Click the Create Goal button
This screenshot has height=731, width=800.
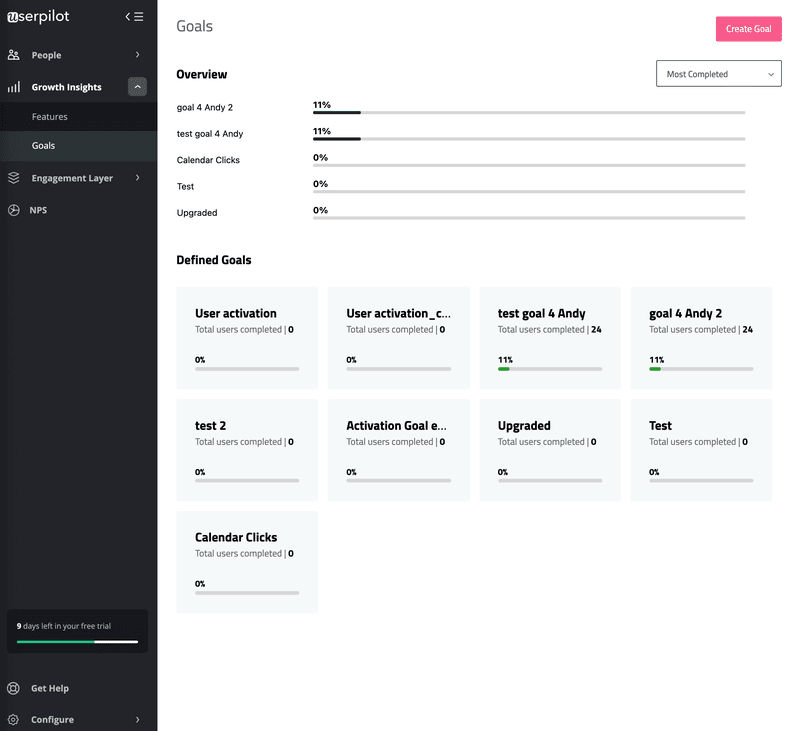pyautogui.click(x=748, y=29)
